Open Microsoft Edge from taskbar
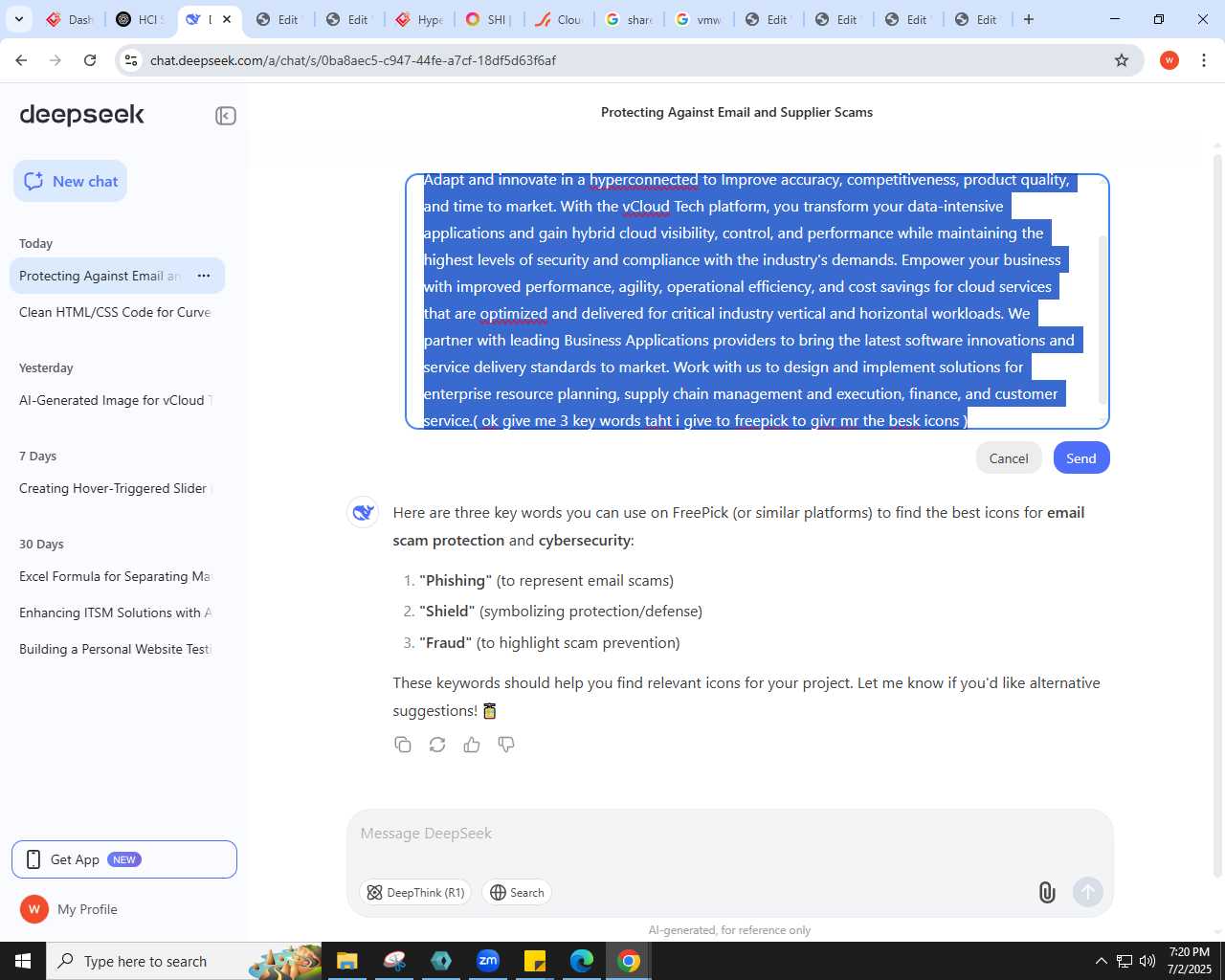 tap(582, 961)
